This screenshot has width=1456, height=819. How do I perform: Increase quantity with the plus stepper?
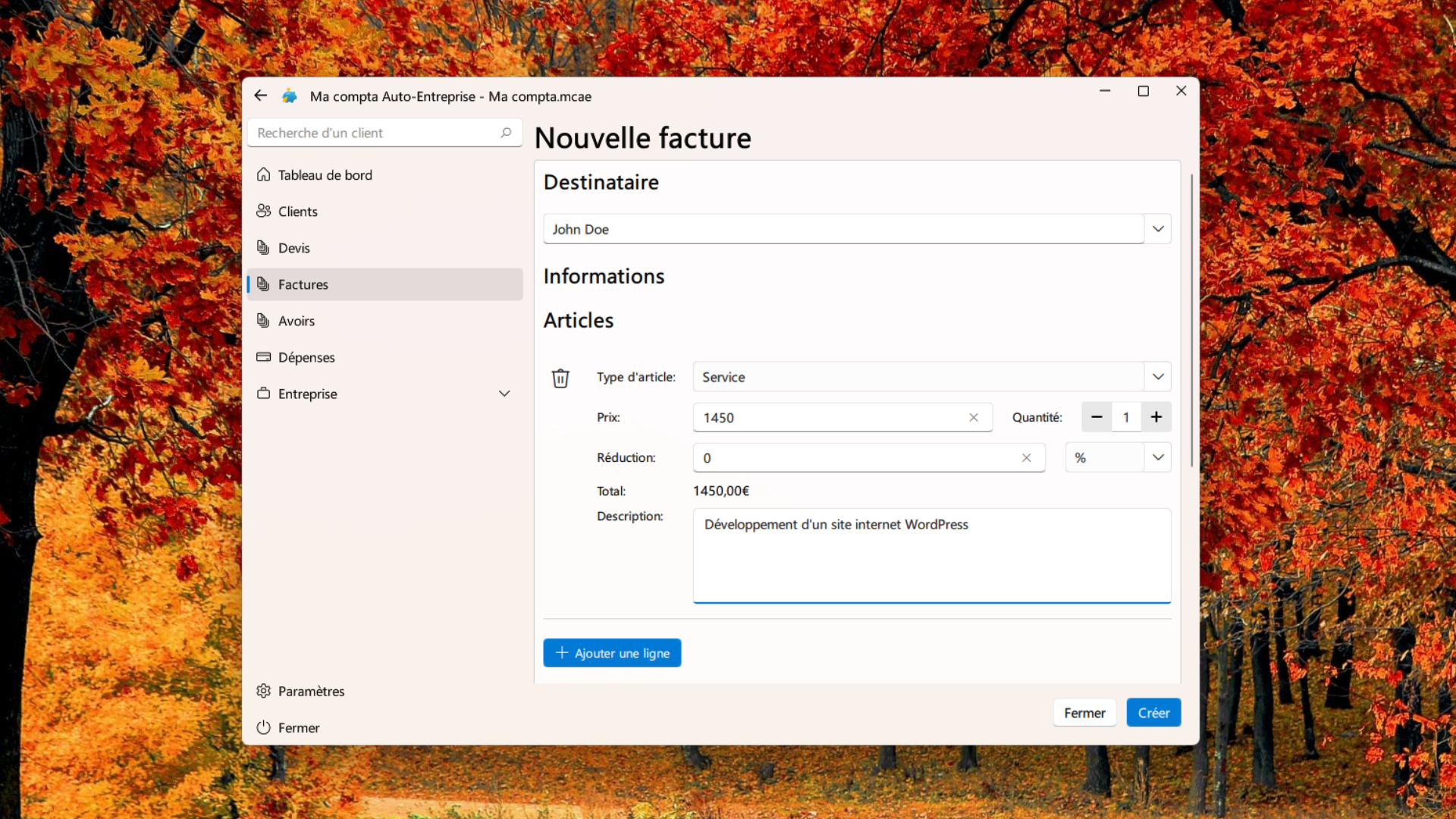tap(1156, 416)
